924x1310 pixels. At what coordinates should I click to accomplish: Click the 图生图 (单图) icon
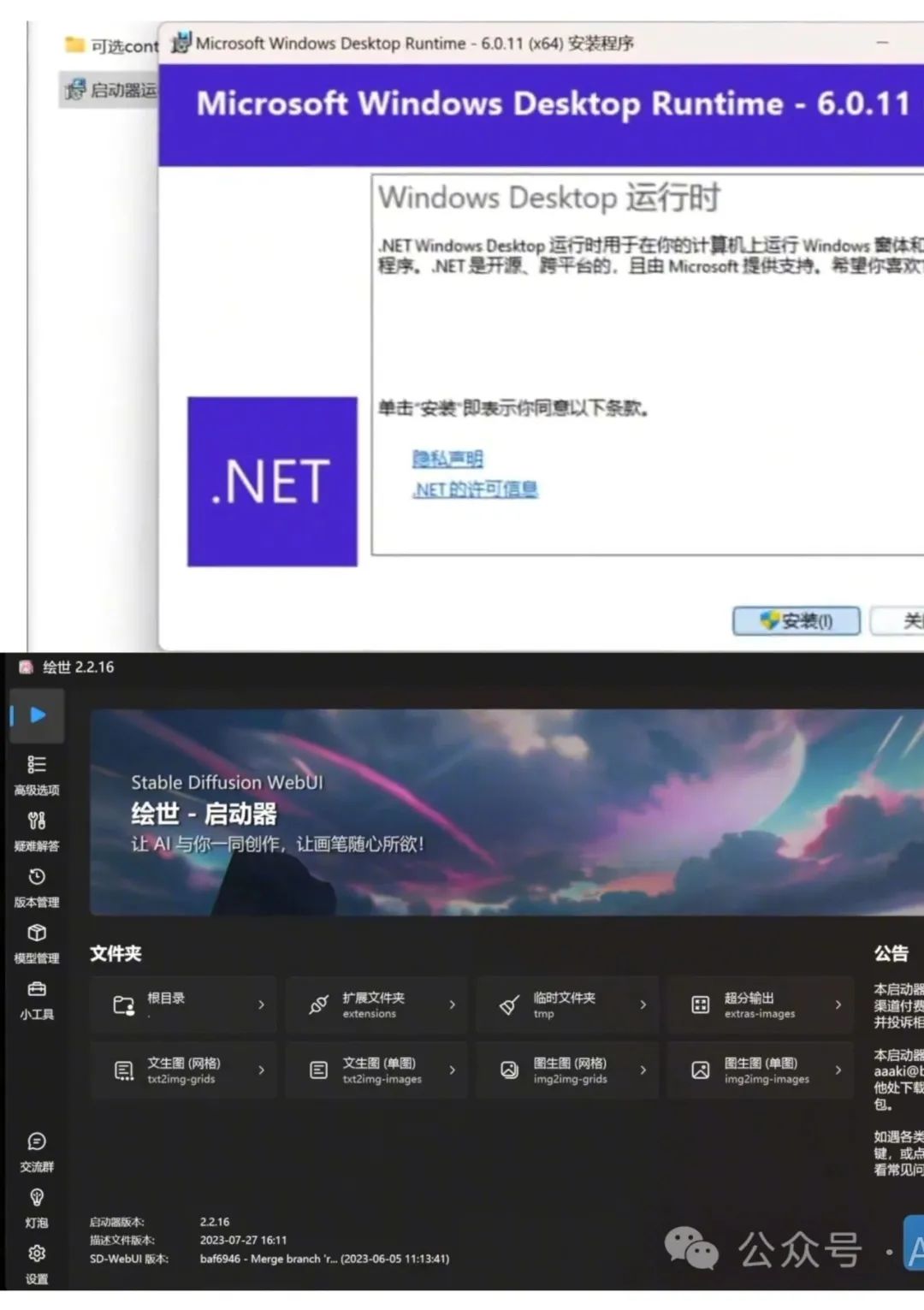pyautogui.click(x=700, y=1070)
